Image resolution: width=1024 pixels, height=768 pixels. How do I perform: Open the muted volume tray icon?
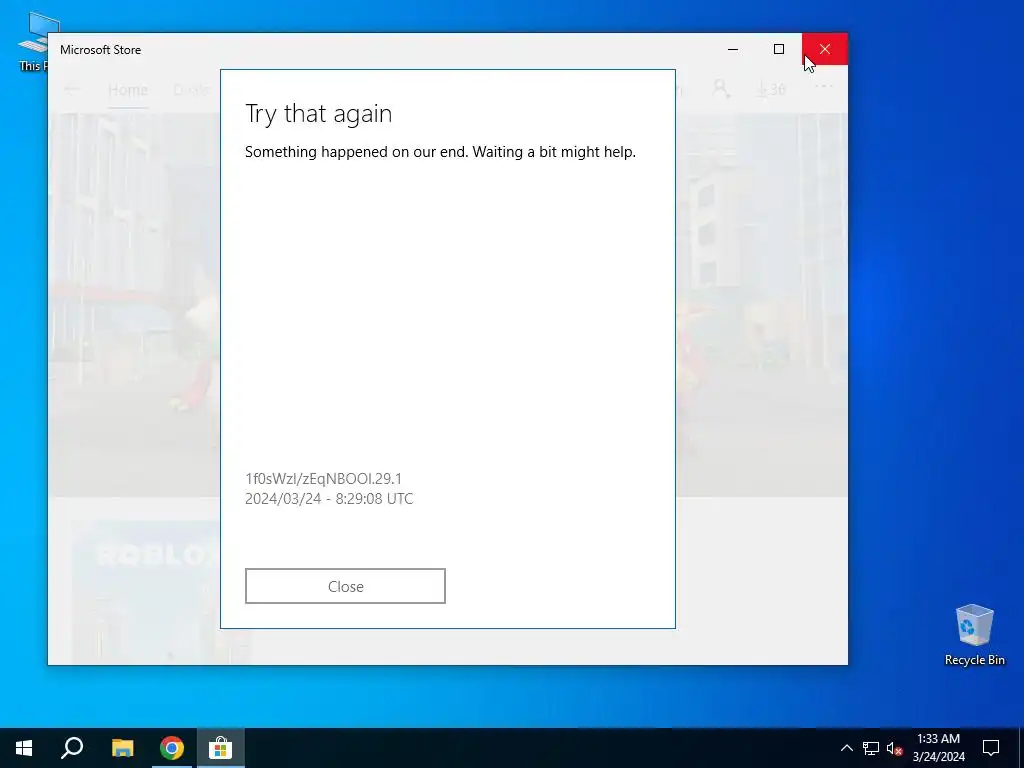point(895,748)
